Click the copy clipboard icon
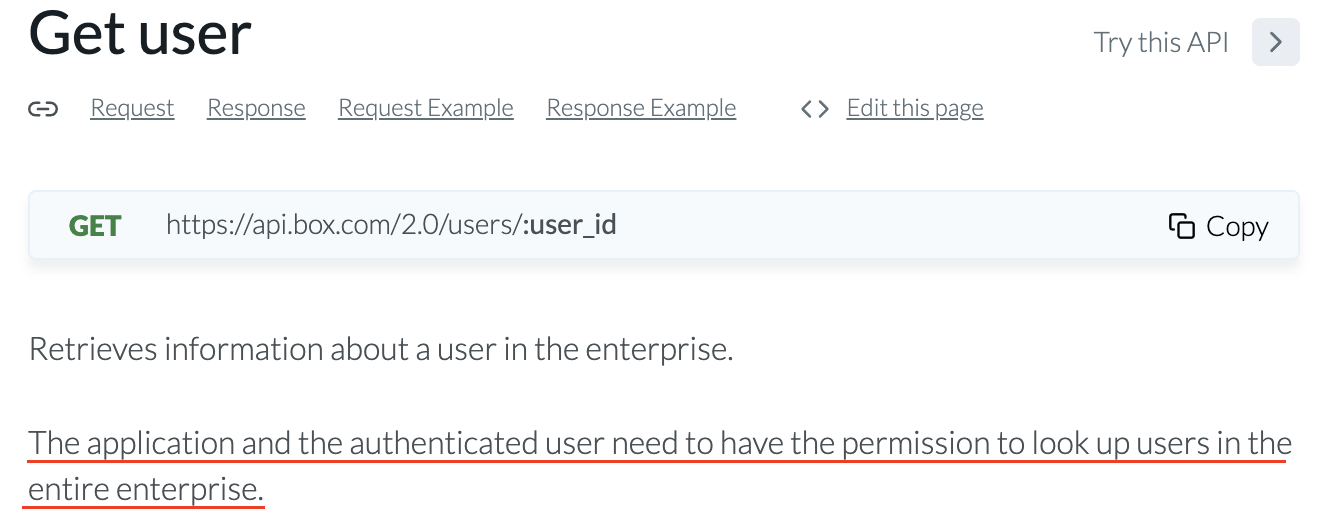 [1181, 226]
